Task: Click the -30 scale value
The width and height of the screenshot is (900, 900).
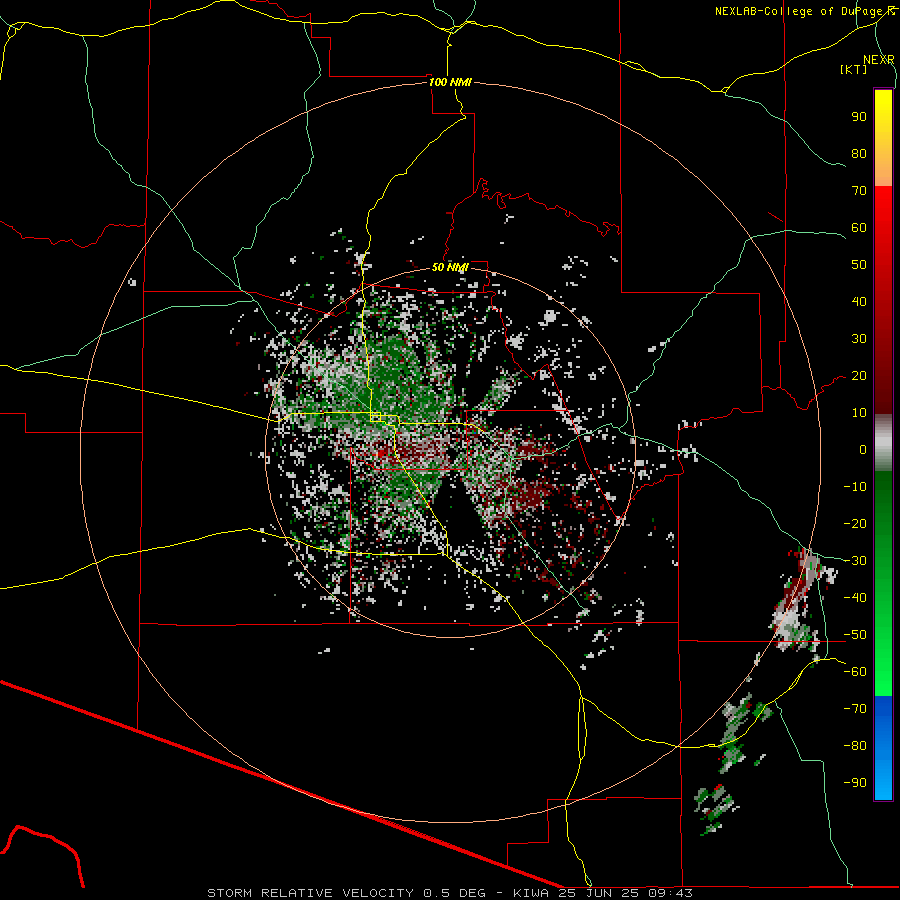Action: click(855, 561)
